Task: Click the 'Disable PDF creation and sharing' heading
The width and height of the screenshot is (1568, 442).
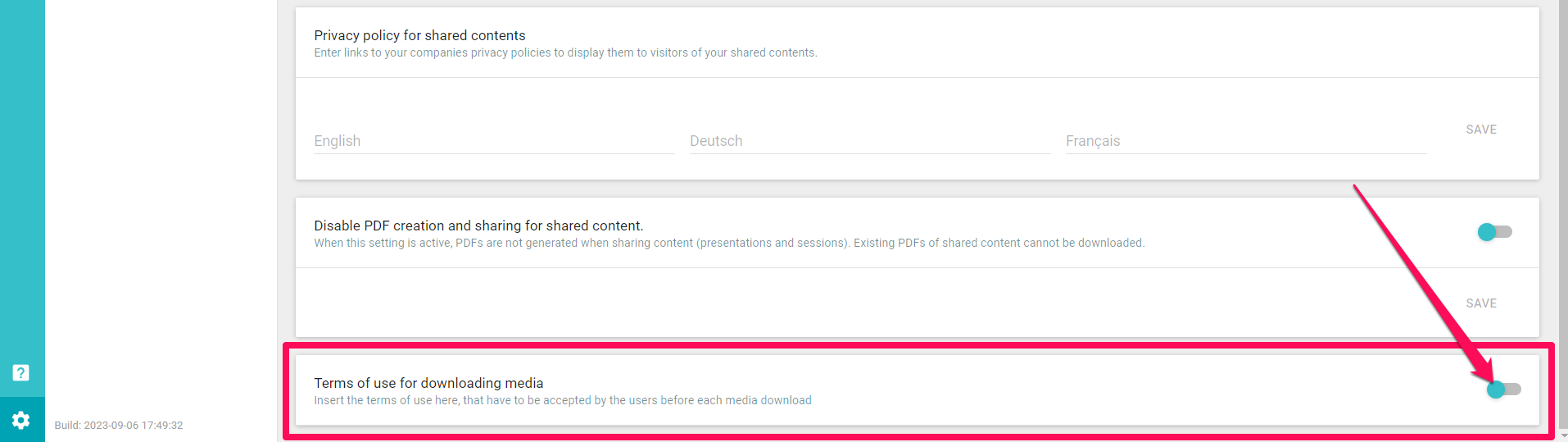Action: [478, 226]
